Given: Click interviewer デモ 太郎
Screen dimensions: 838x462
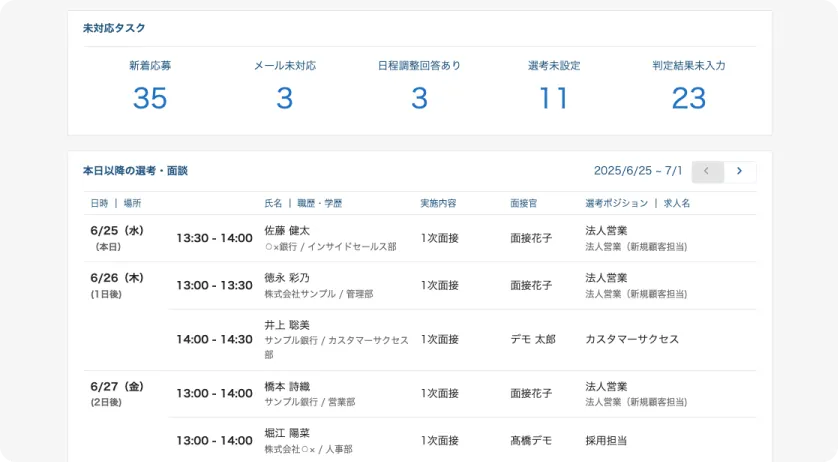Looking at the screenshot, I should click(x=532, y=339).
